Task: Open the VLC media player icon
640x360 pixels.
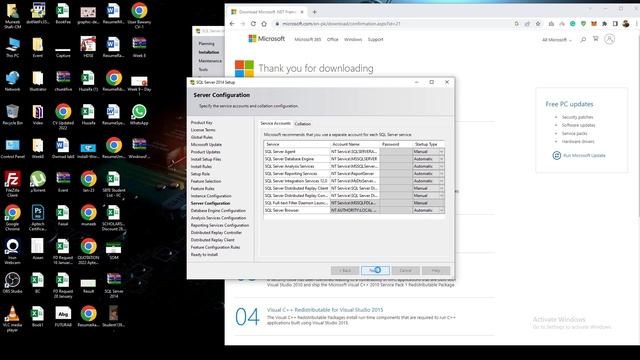Action: coord(12,318)
